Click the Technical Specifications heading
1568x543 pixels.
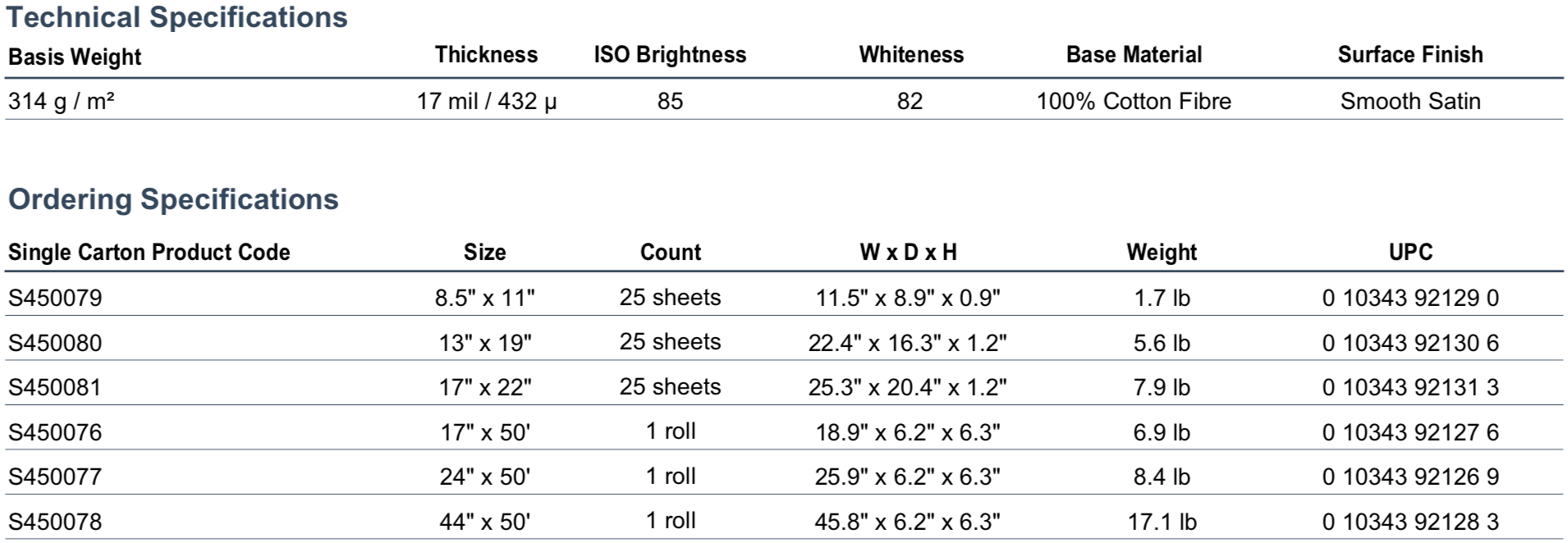177,17
